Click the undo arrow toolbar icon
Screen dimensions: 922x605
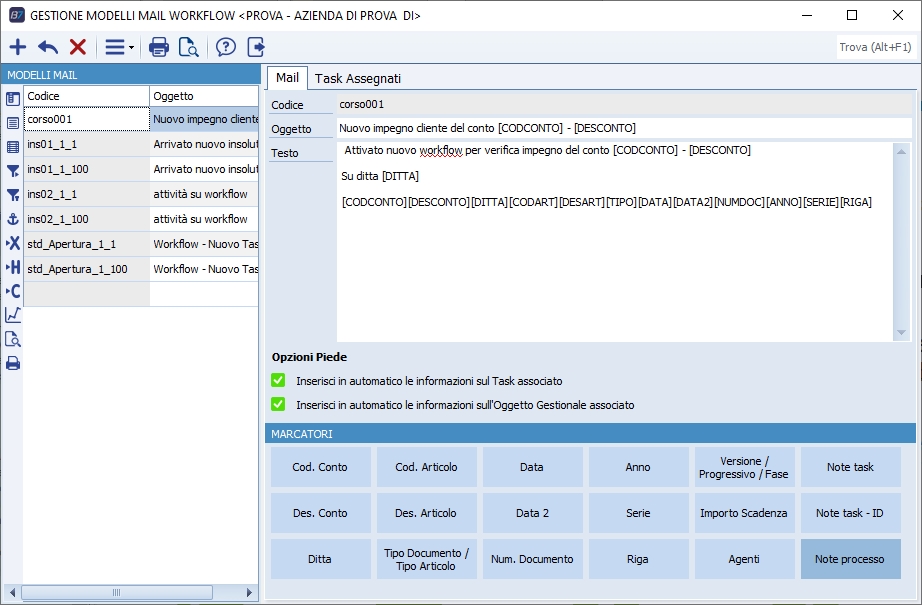[47, 47]
